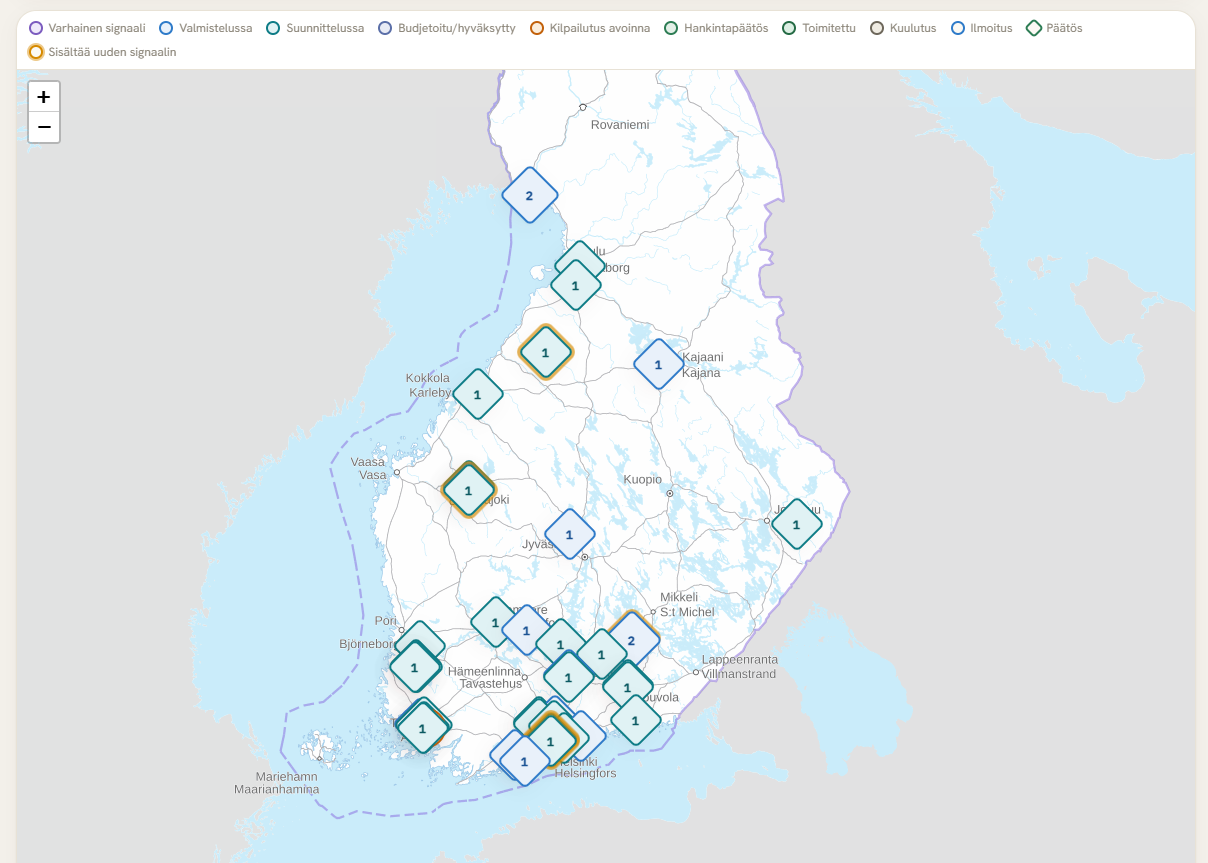Click the Kilpailutus avoinna orange legend circle
The image size is (1208, 863).
[x=537, y=28]
